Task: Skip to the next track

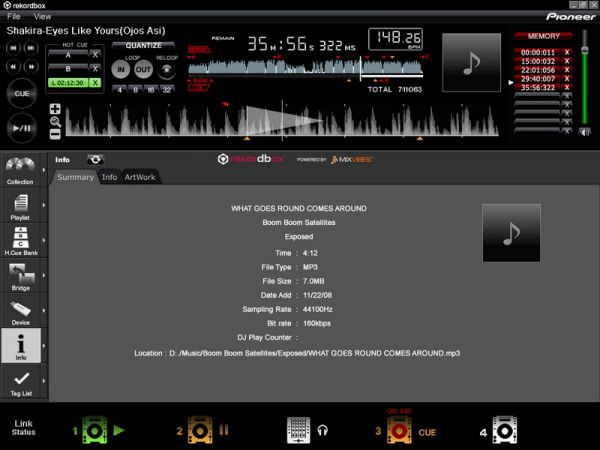Action: (31, 48)
